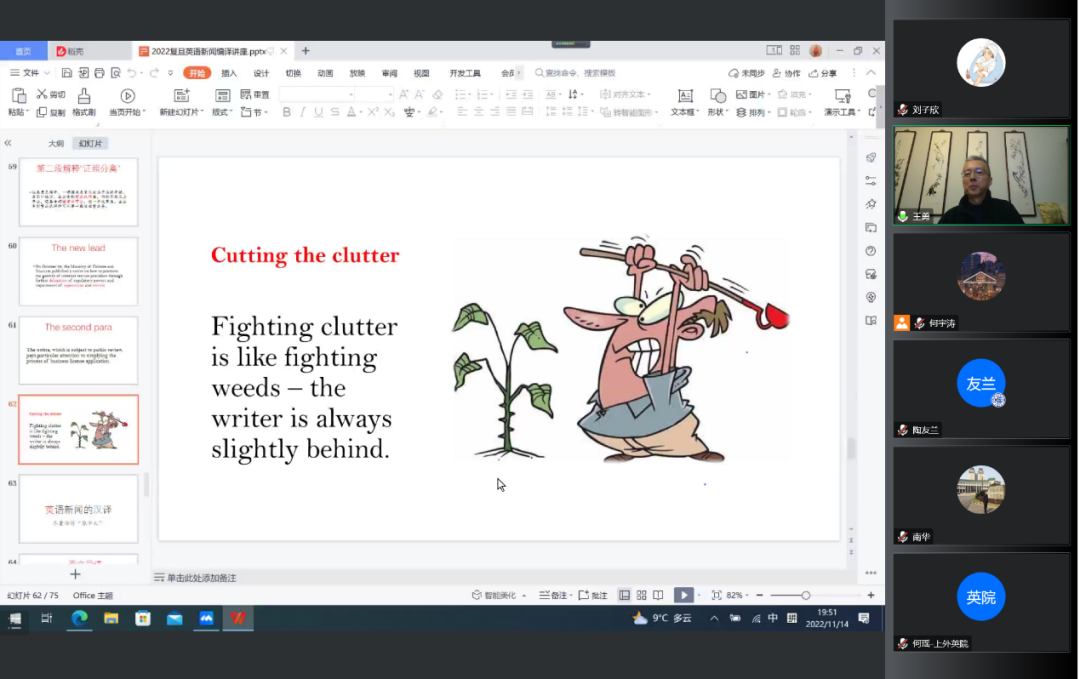Open Microsoft Edge from the taskbar
Screen dimensions: 1080x679
pyautogui.click(x=79, y=618)
